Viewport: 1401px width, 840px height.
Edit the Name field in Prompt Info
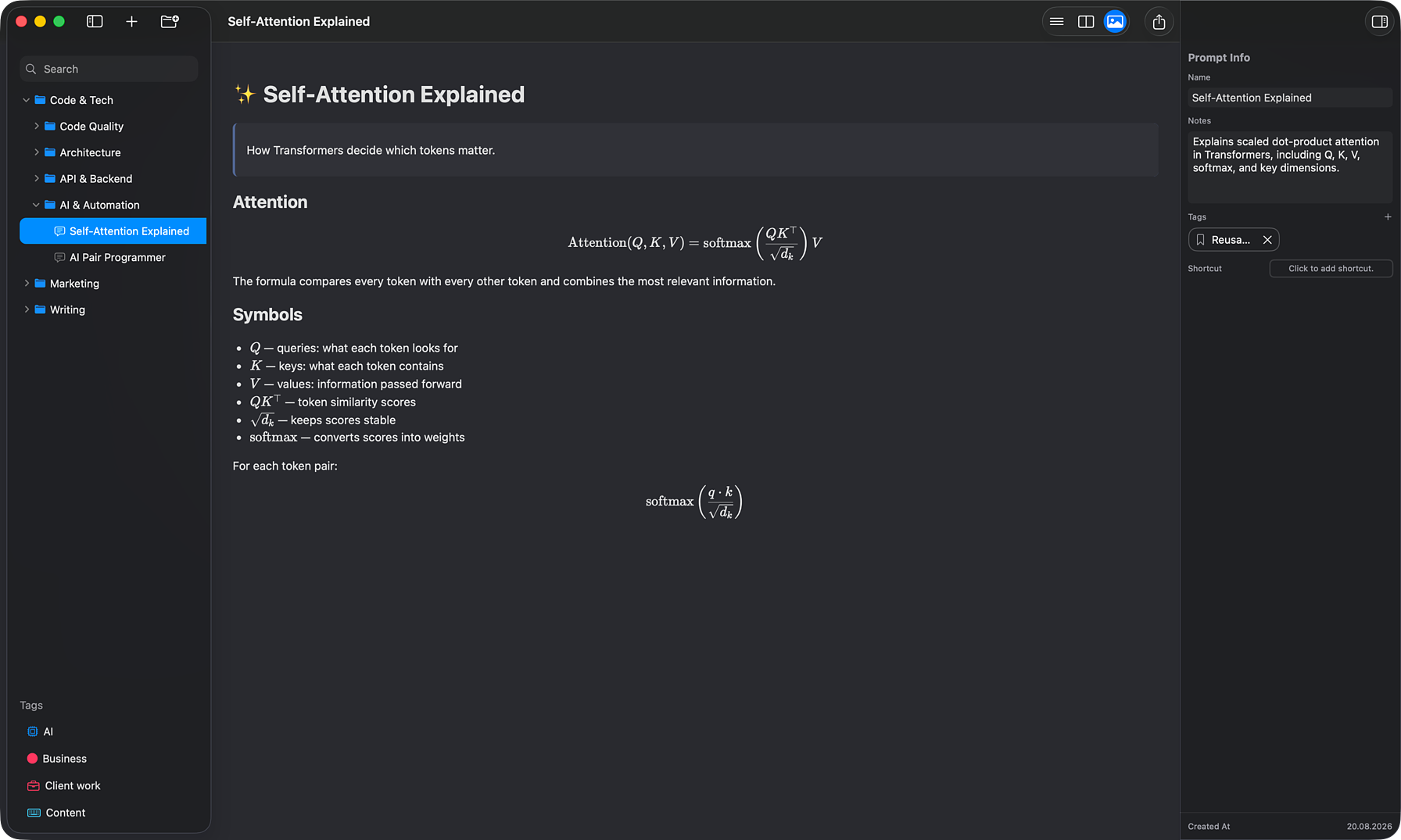click(1290, 98)
